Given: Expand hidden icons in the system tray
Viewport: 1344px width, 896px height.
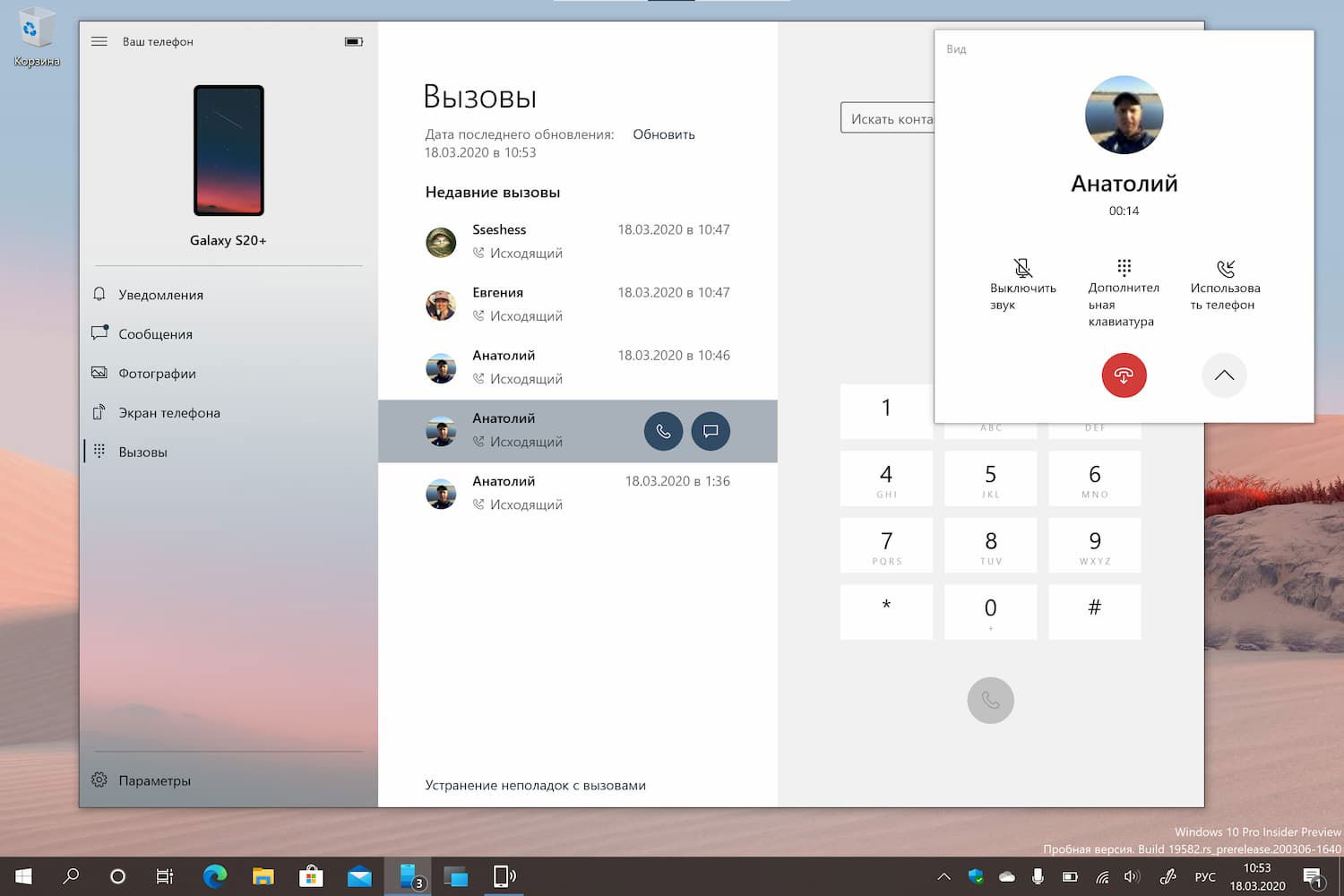Looking at the screenshot, I should (x=943, y=876).
